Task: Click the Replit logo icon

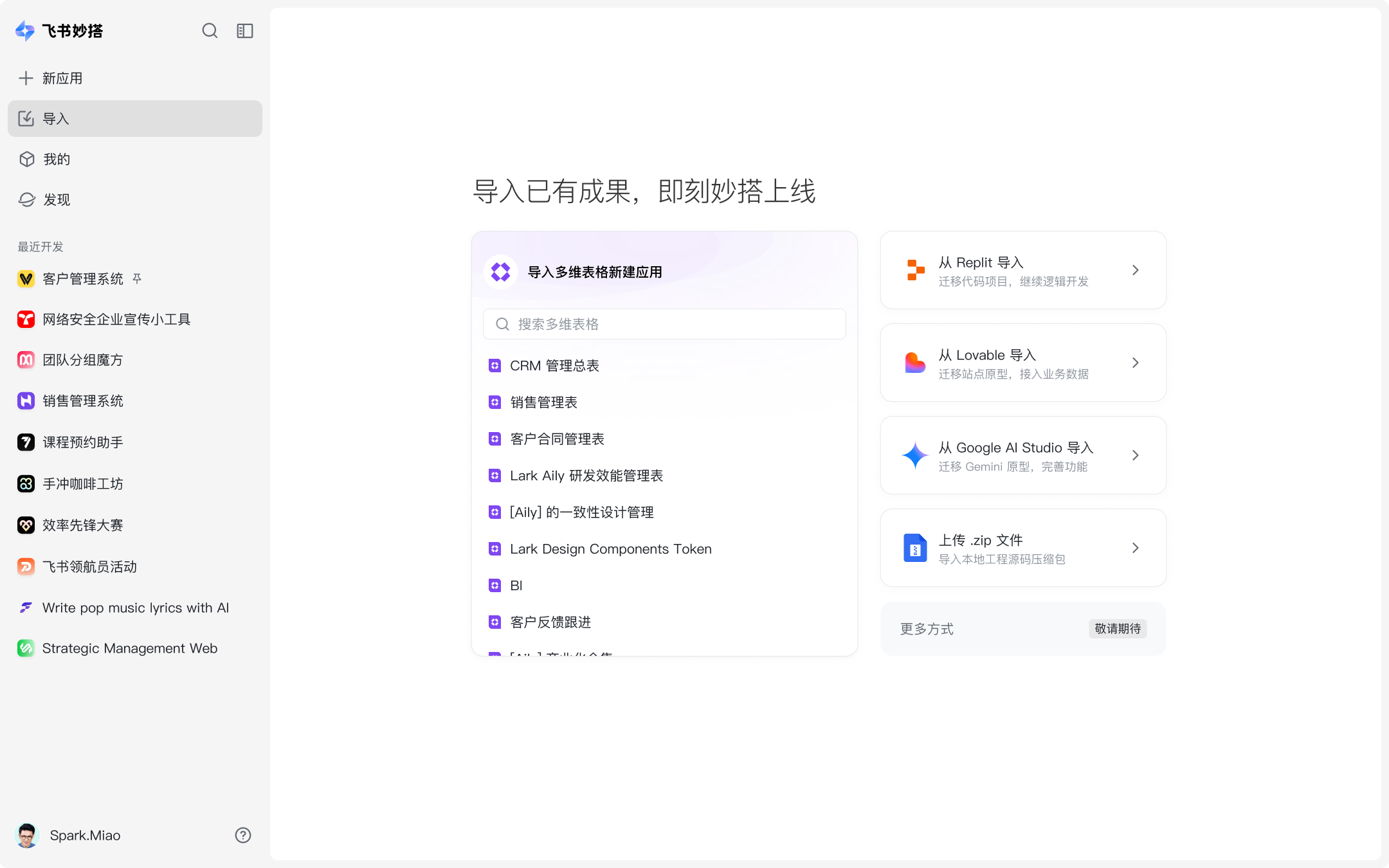Action: click(x=915, y=270)
